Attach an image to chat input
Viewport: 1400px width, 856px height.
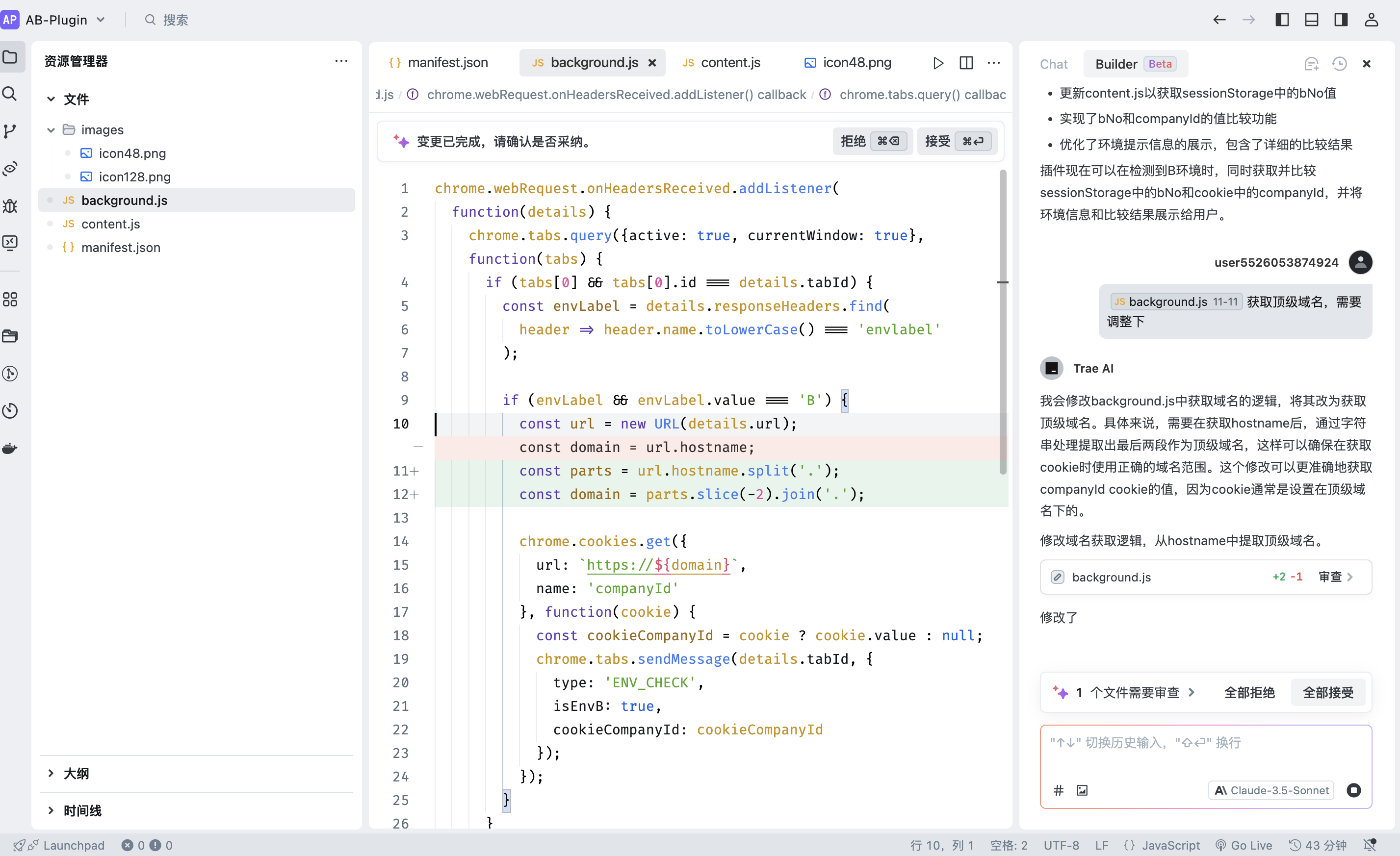pyautogui.click(x=1082, y=790)
